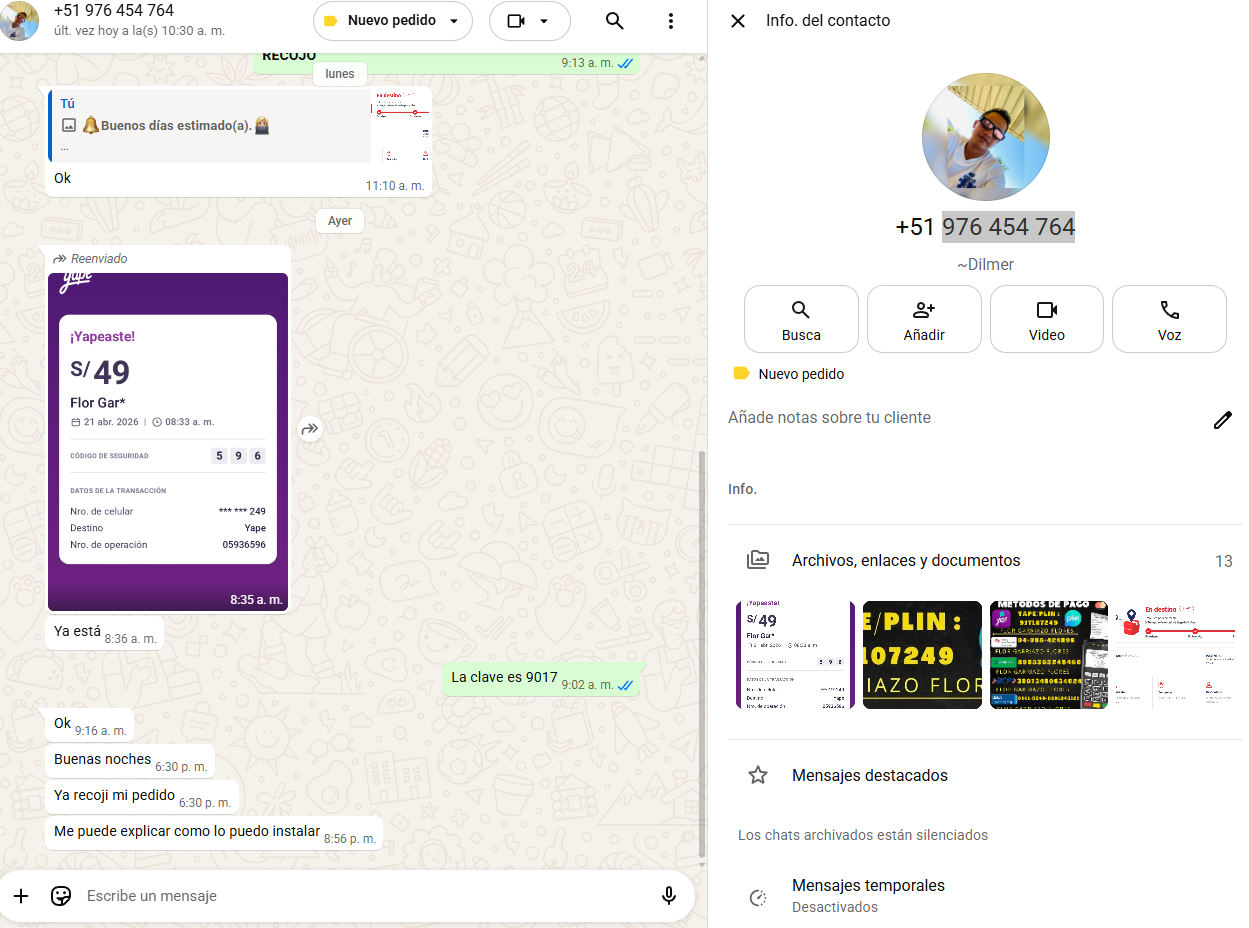This screenshot has height=928, width=1249.
Task: Click the forward arrow beside the Yape image
Action: [x=310, y=429]
